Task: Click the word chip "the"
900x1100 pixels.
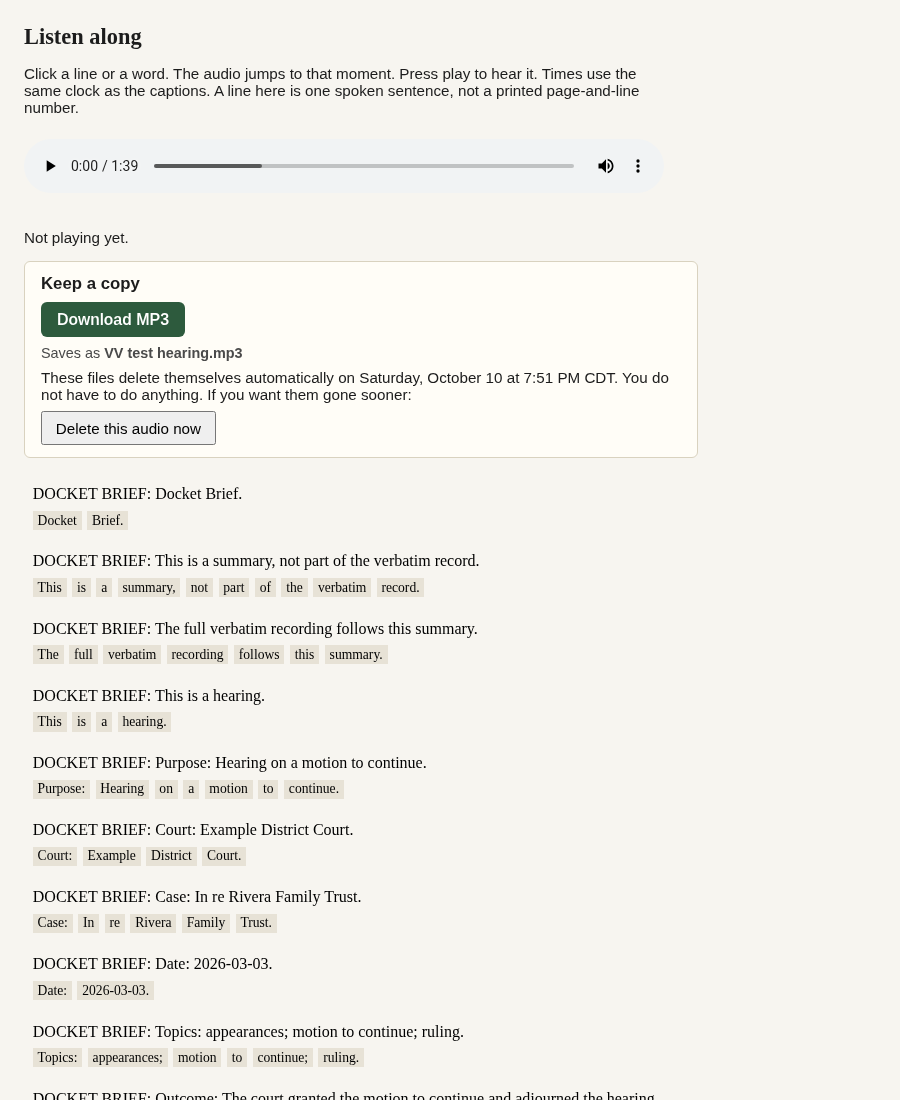Action: (295, 588)
